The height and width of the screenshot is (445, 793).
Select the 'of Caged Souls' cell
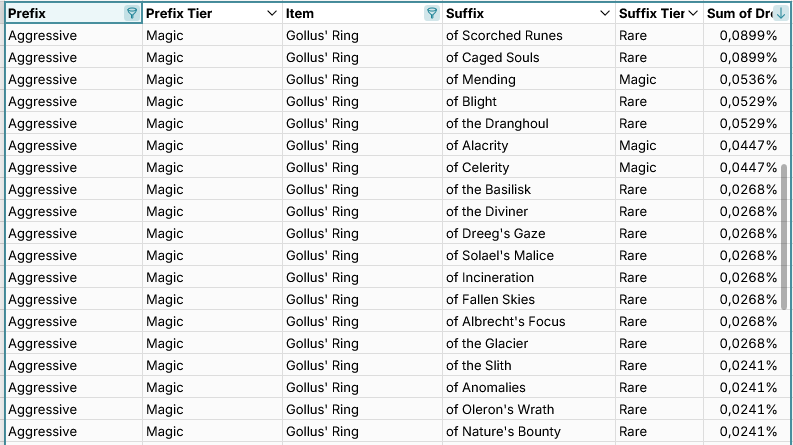(528, 58)
